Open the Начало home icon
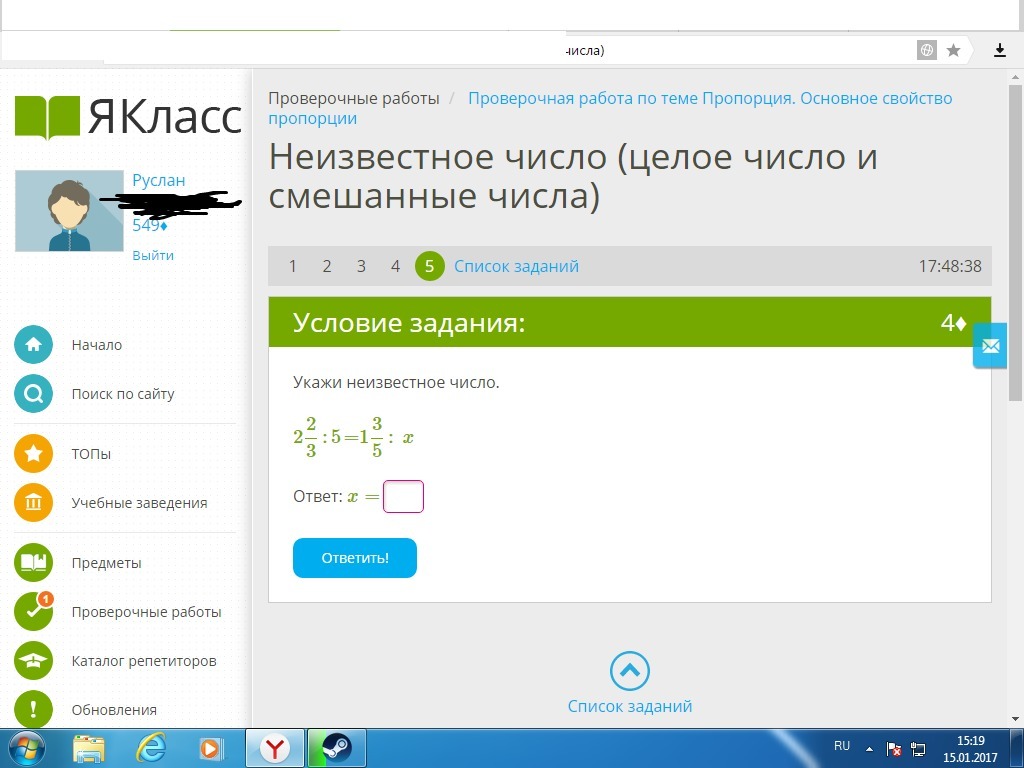The height and width of the screenshot is (768, 1024). pos(33,344)
